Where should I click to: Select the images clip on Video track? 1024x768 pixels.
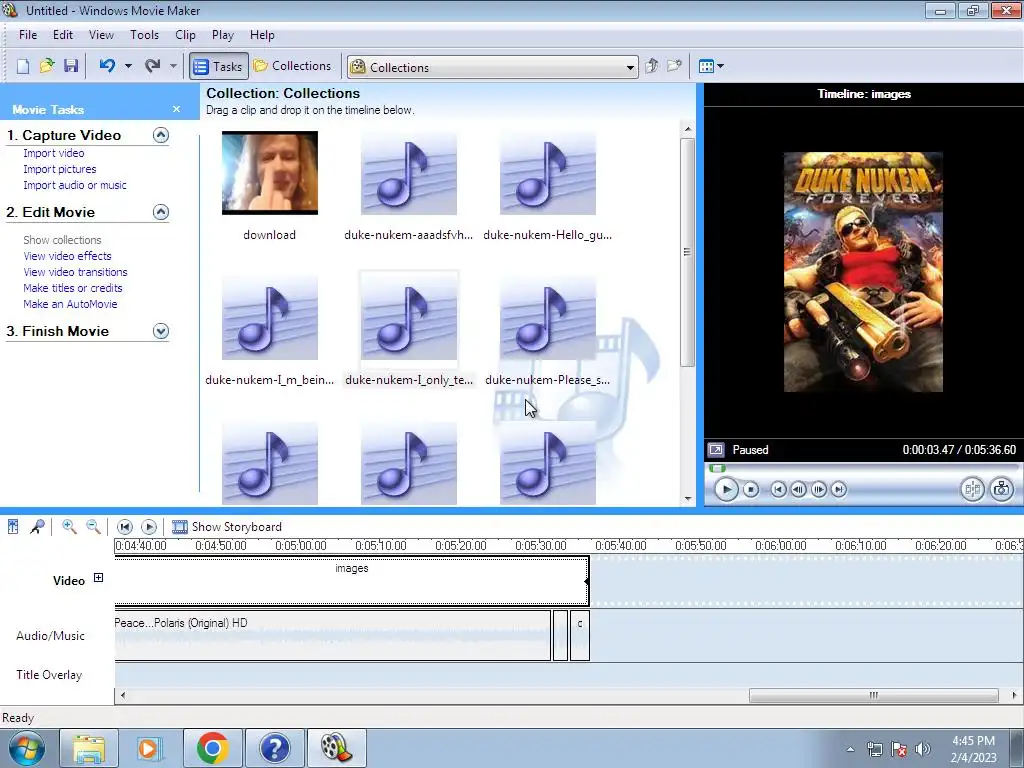pos(352,581)
